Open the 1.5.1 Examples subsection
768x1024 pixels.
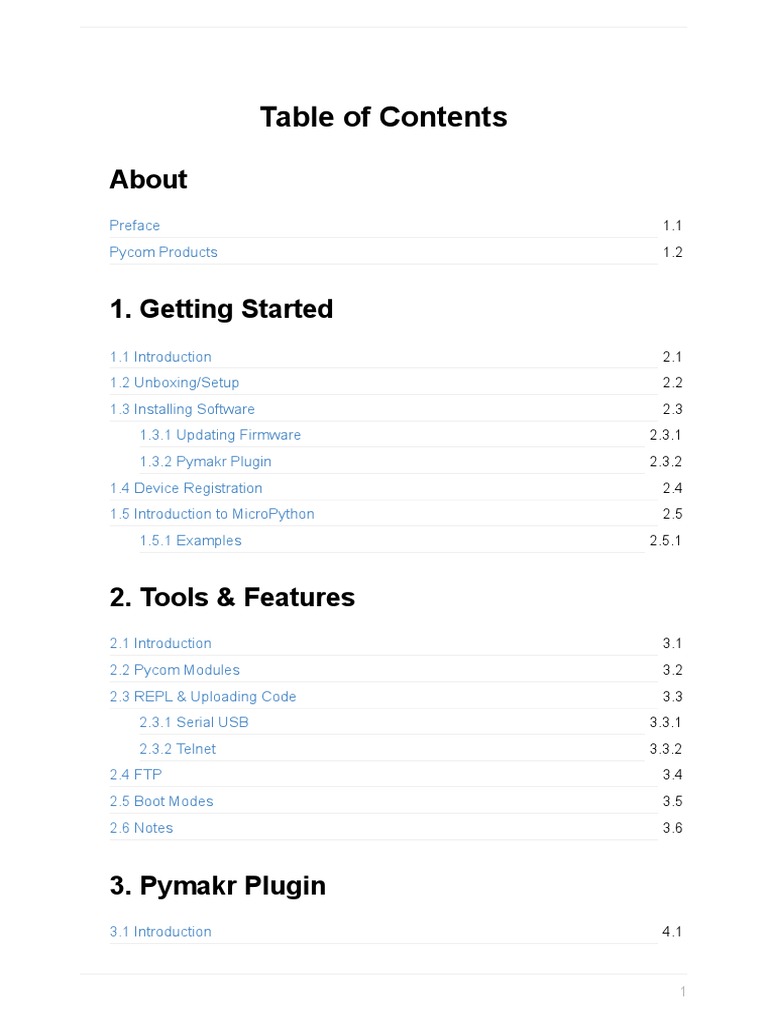(x=190, y=541)
